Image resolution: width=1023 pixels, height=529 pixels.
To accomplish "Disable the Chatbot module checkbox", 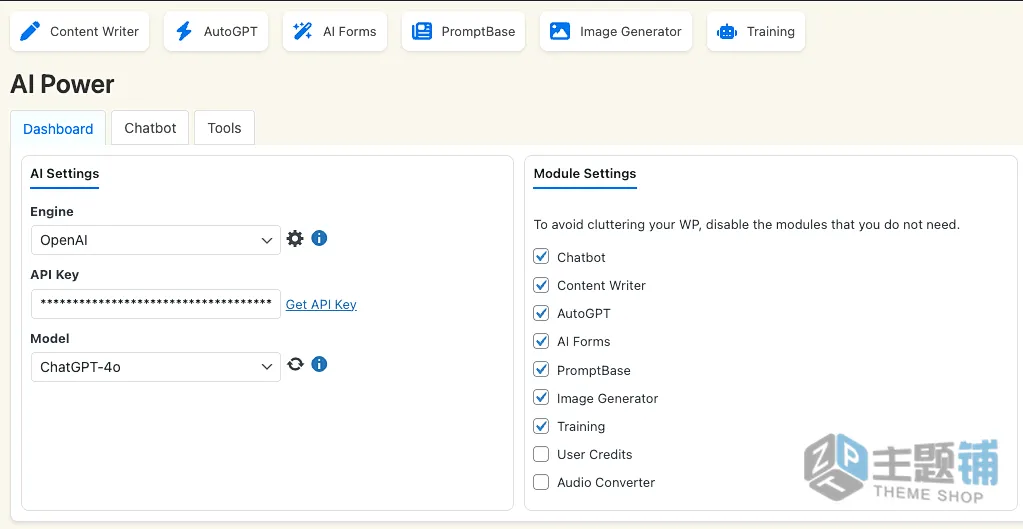I will click(x=541, y=256).
